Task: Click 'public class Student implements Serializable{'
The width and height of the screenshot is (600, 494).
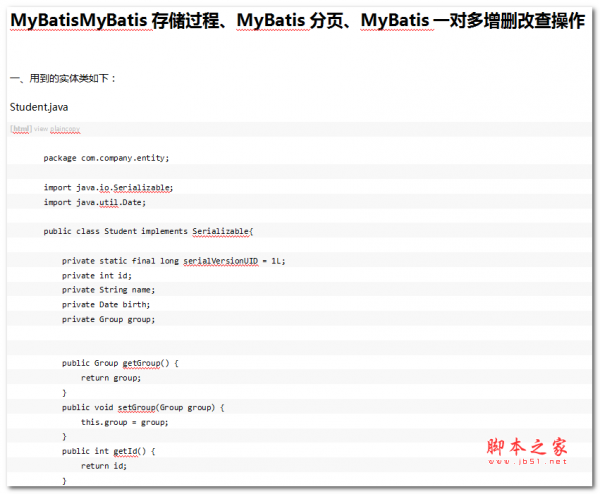Action: point(148,231)
